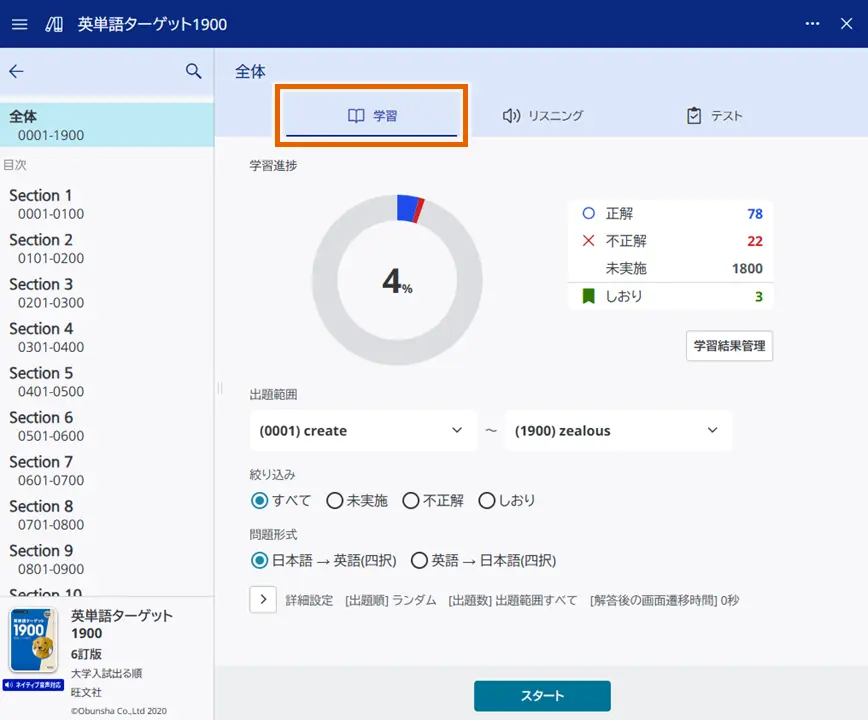Open the ellipsis options menu

tap(812, 24)
